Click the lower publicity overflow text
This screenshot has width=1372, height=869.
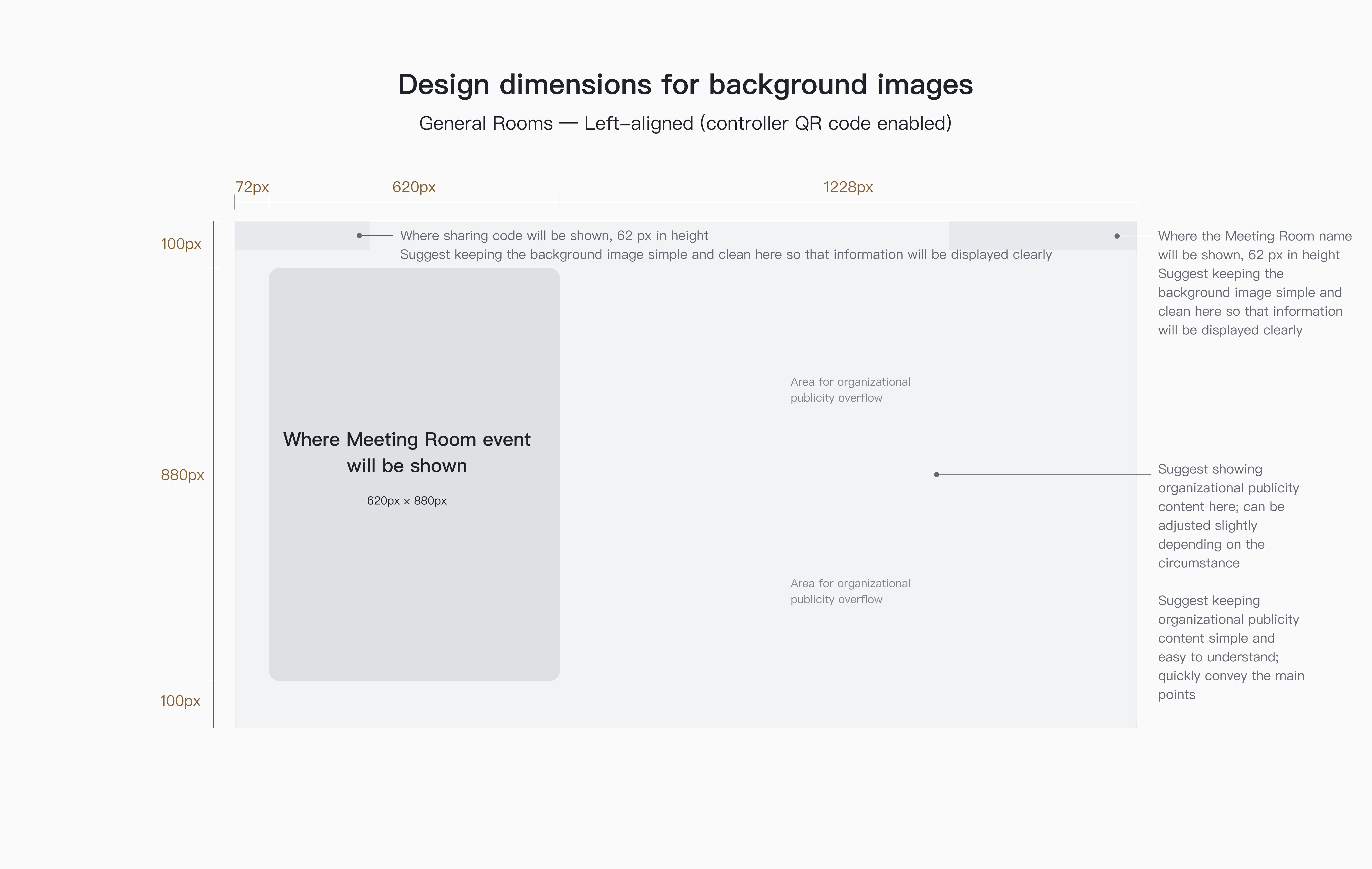(850, 591)
